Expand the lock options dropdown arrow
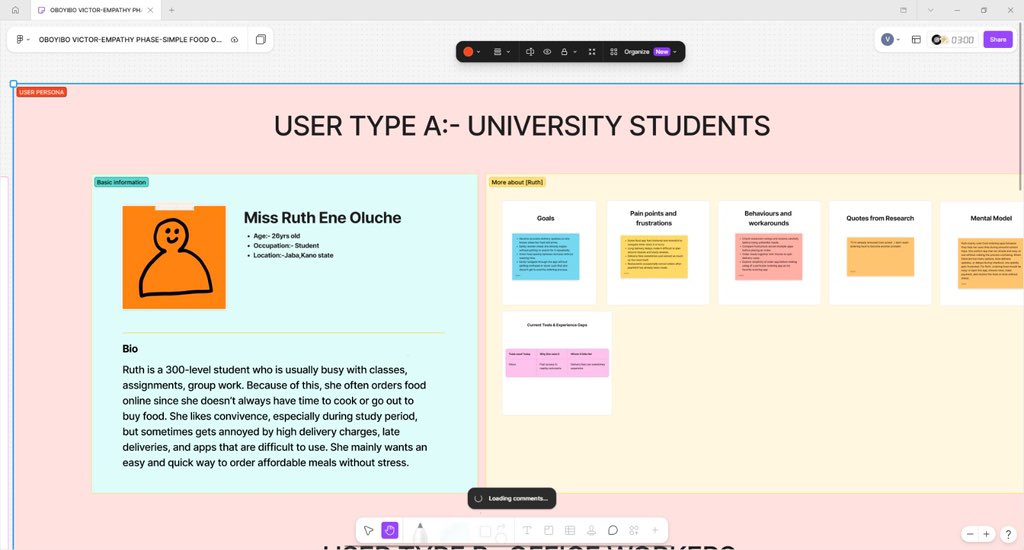 pos(575,52)
